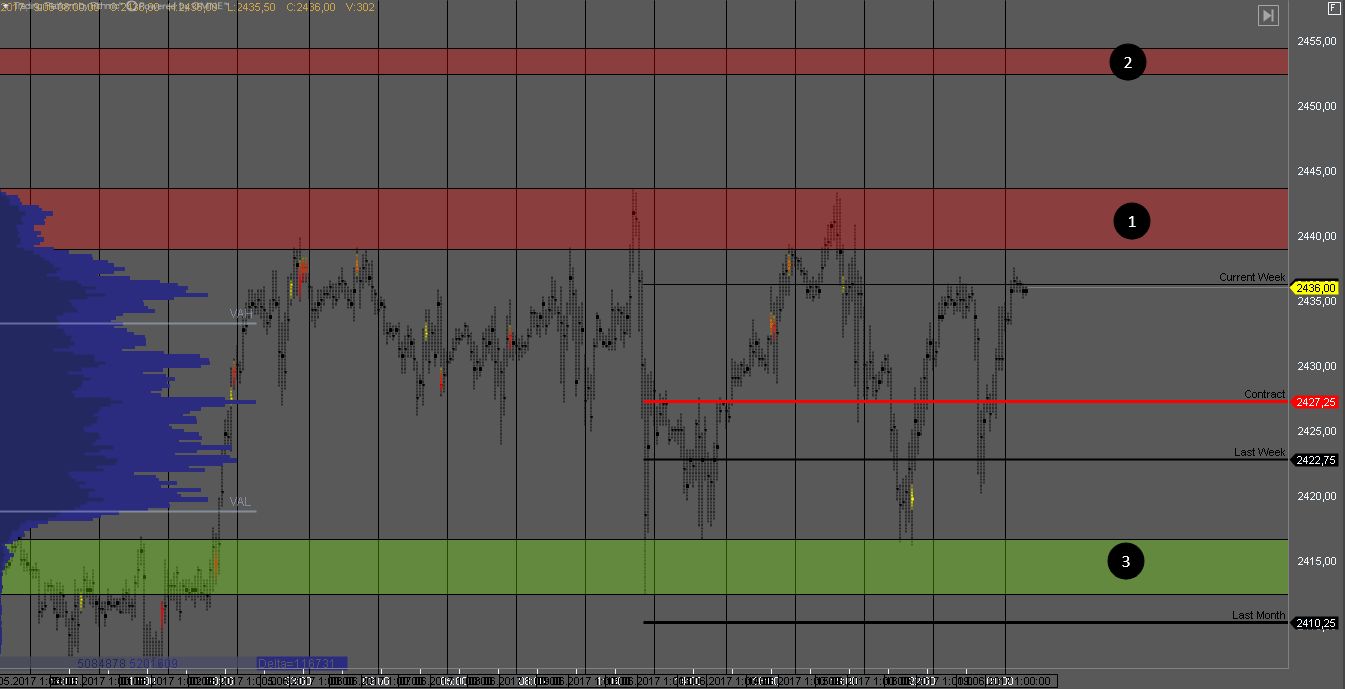Click the black circle marker numbered 3
Screen dimensions: 1345x689
[x=1126, y=562]
